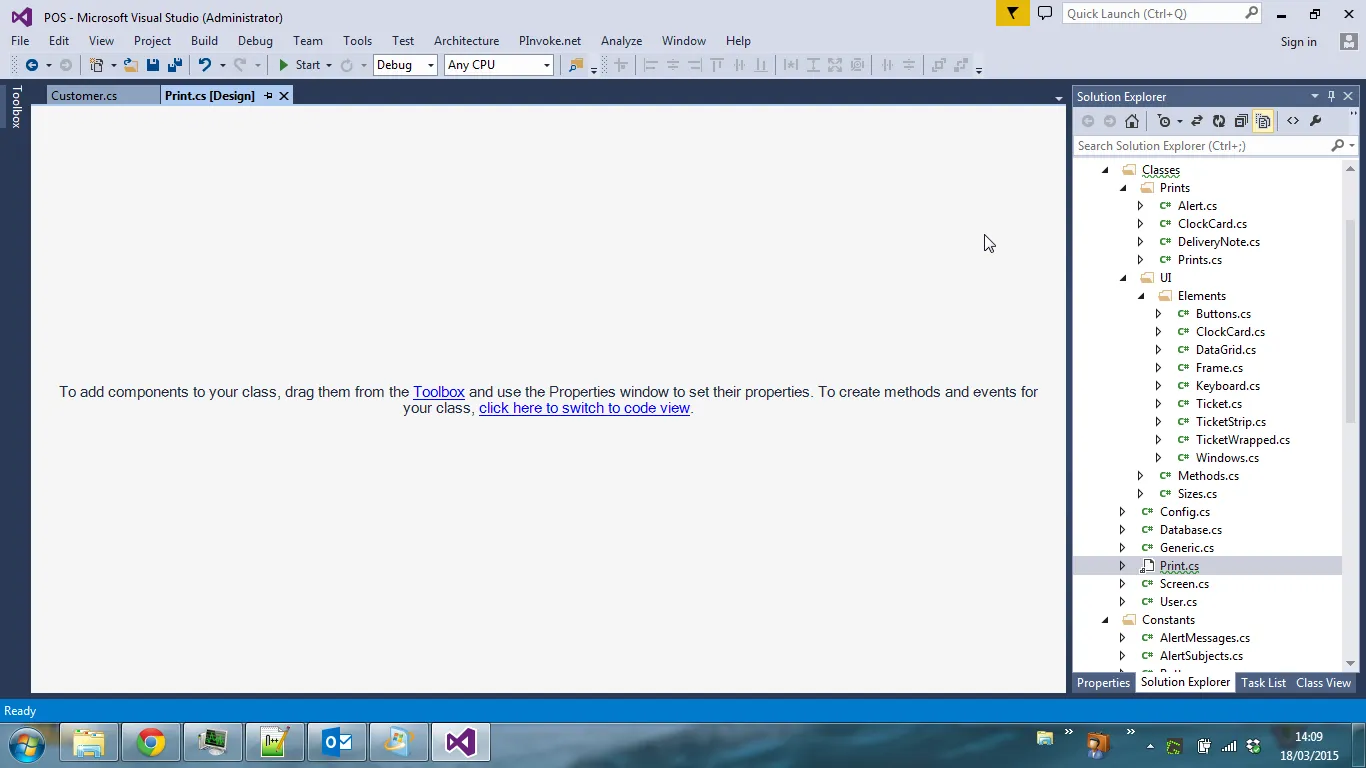Open the File menu

tap(20, 41)
